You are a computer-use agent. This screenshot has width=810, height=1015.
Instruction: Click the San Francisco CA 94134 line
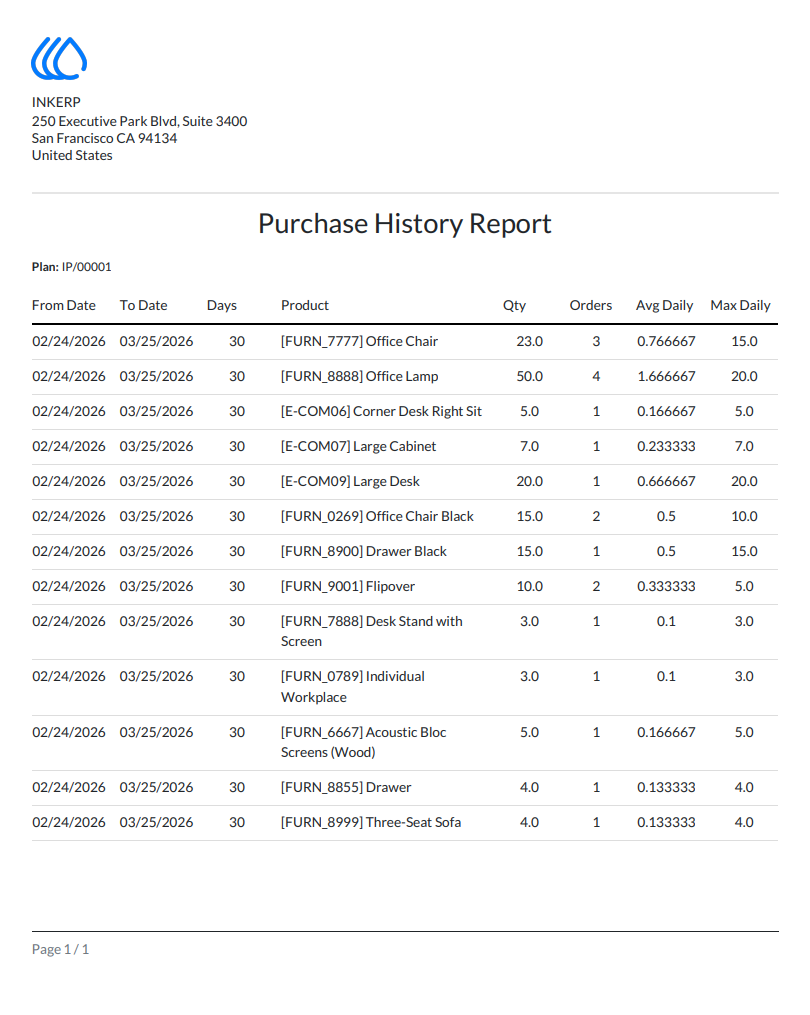click(104, 138)
